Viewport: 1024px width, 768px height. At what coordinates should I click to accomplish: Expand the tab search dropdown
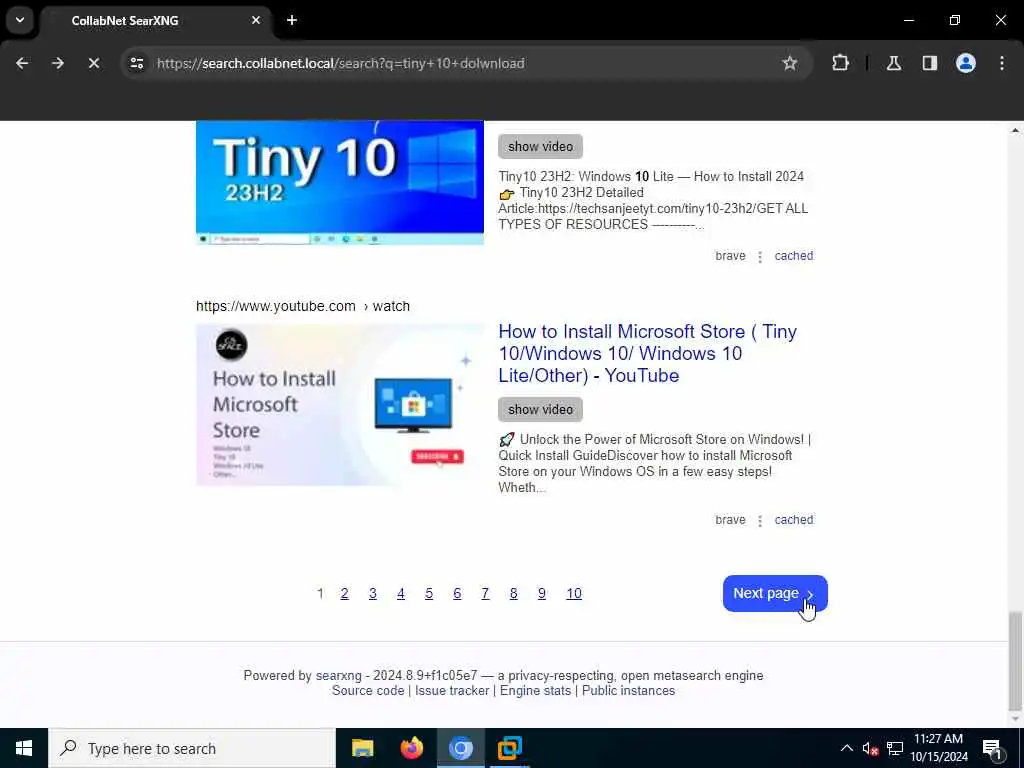click(20, 20)
